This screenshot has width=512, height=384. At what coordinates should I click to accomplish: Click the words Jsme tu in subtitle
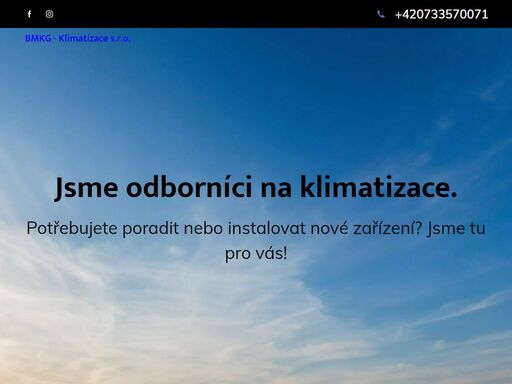click(x=456, y=229)
